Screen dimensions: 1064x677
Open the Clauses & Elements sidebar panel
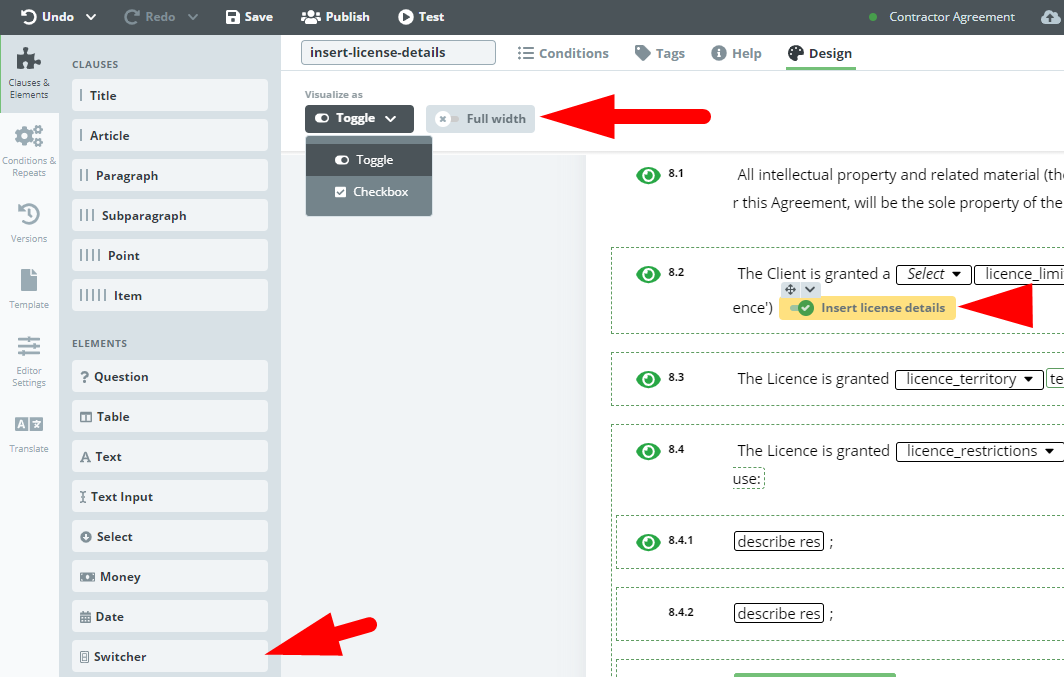click(29, 70)
